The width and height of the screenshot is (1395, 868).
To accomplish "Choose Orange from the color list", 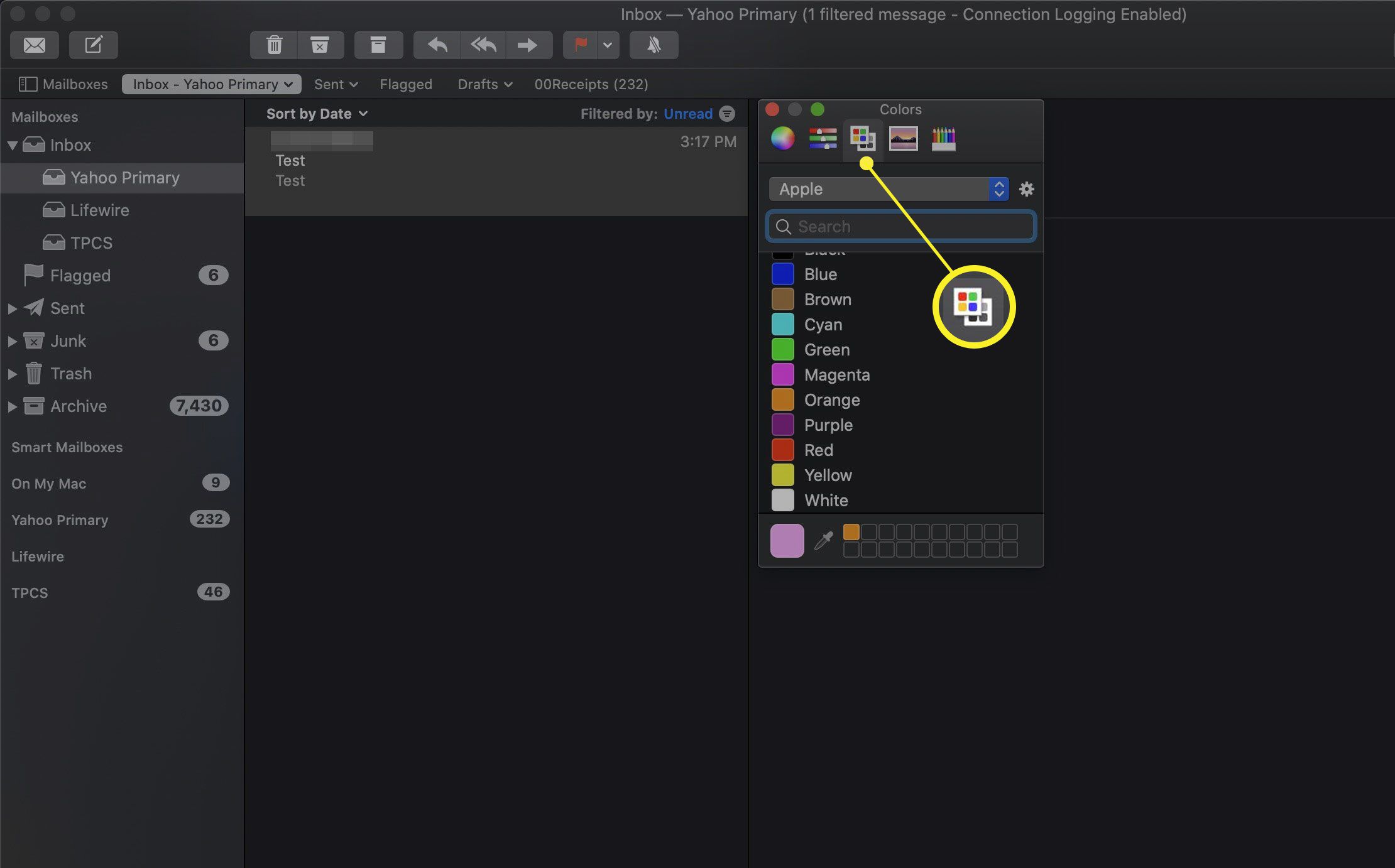I will (x=901, y=400).
